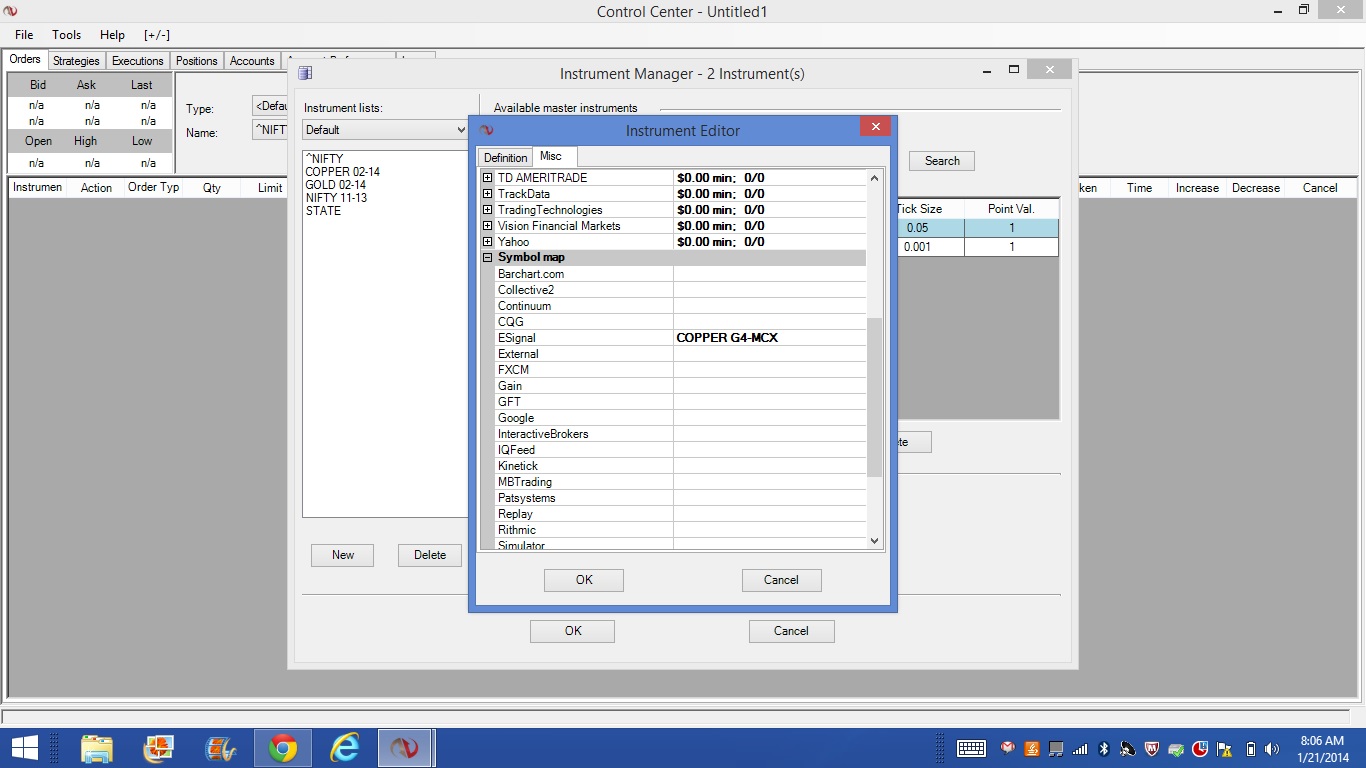
Task: Click the printer with green check tray icon
Action: tap(1176, 749)
